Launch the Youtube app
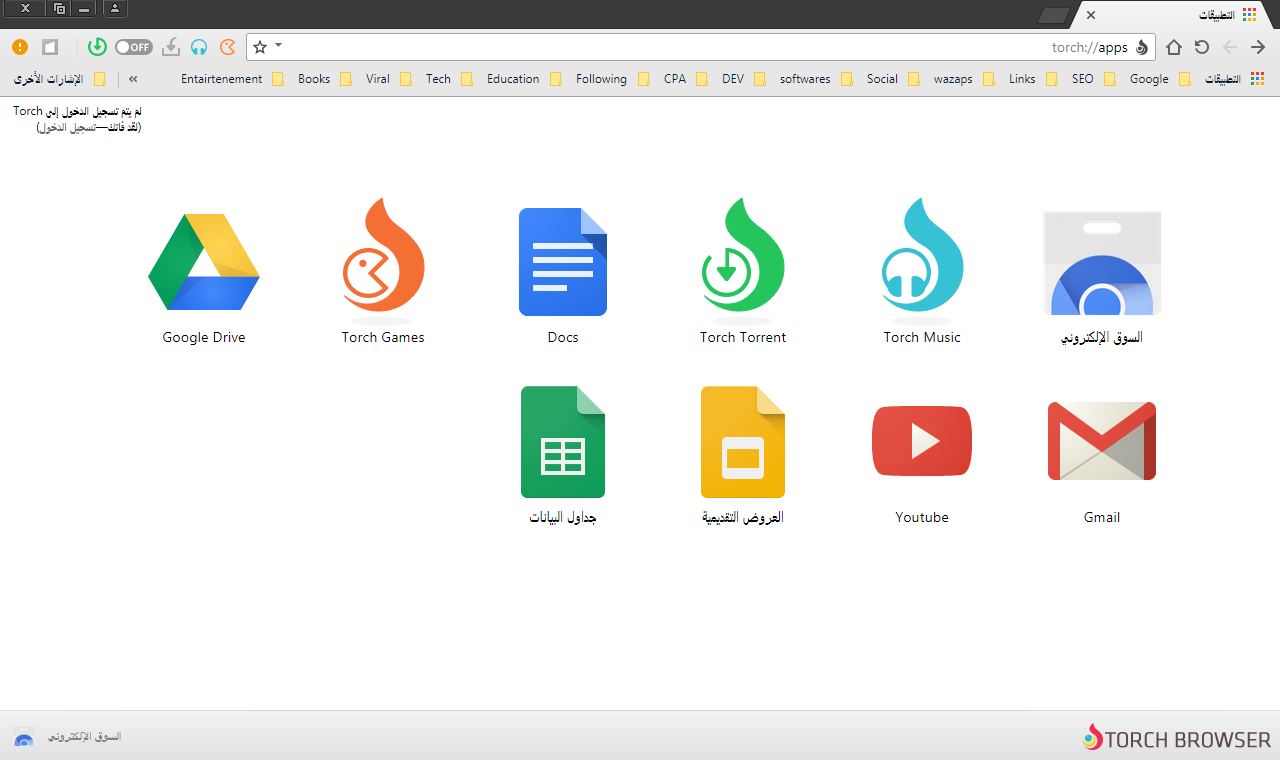The width and height of the screenshot is (1280, 760). pos(922,441)
